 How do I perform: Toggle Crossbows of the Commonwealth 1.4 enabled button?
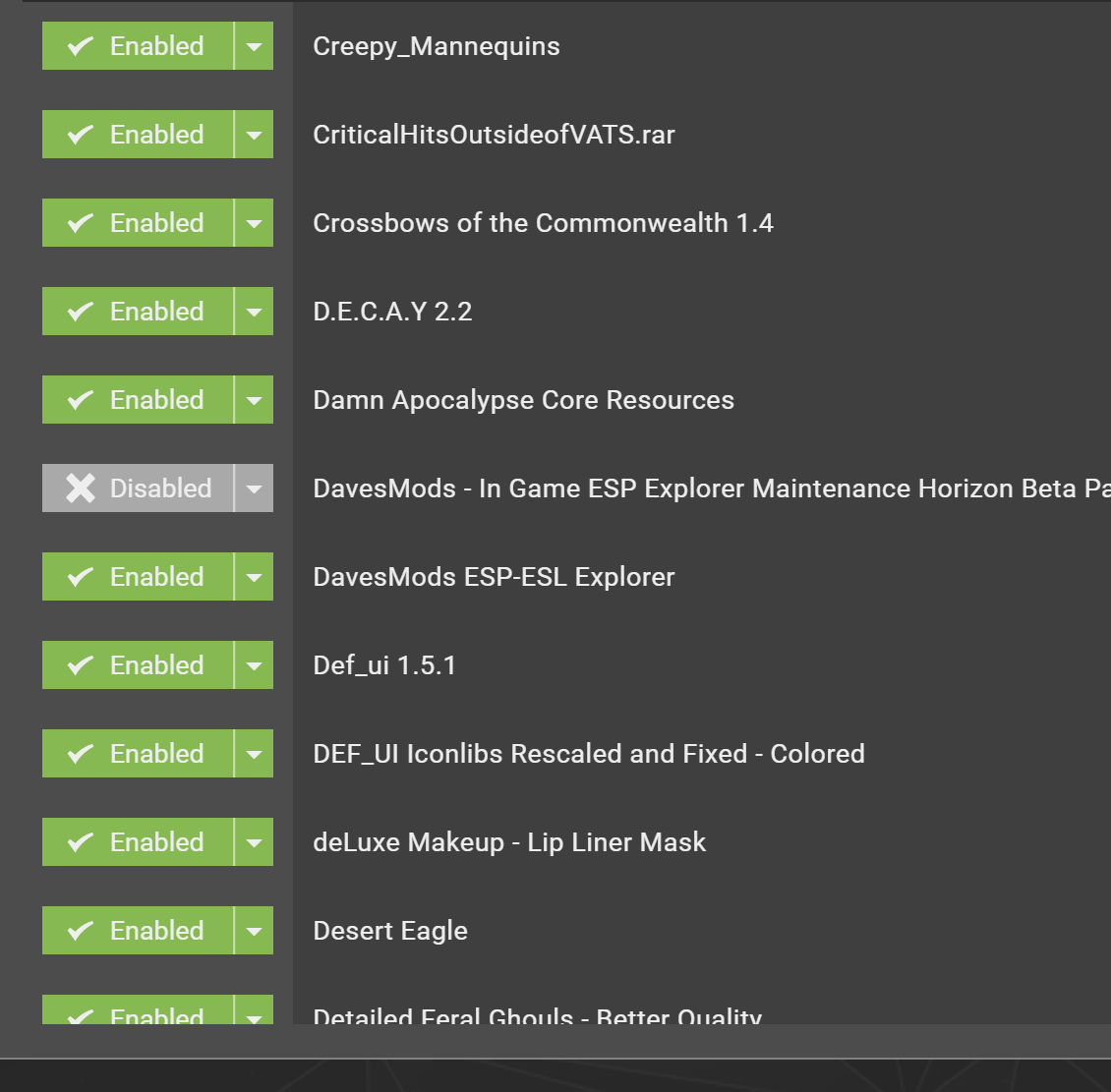[138, 223]
